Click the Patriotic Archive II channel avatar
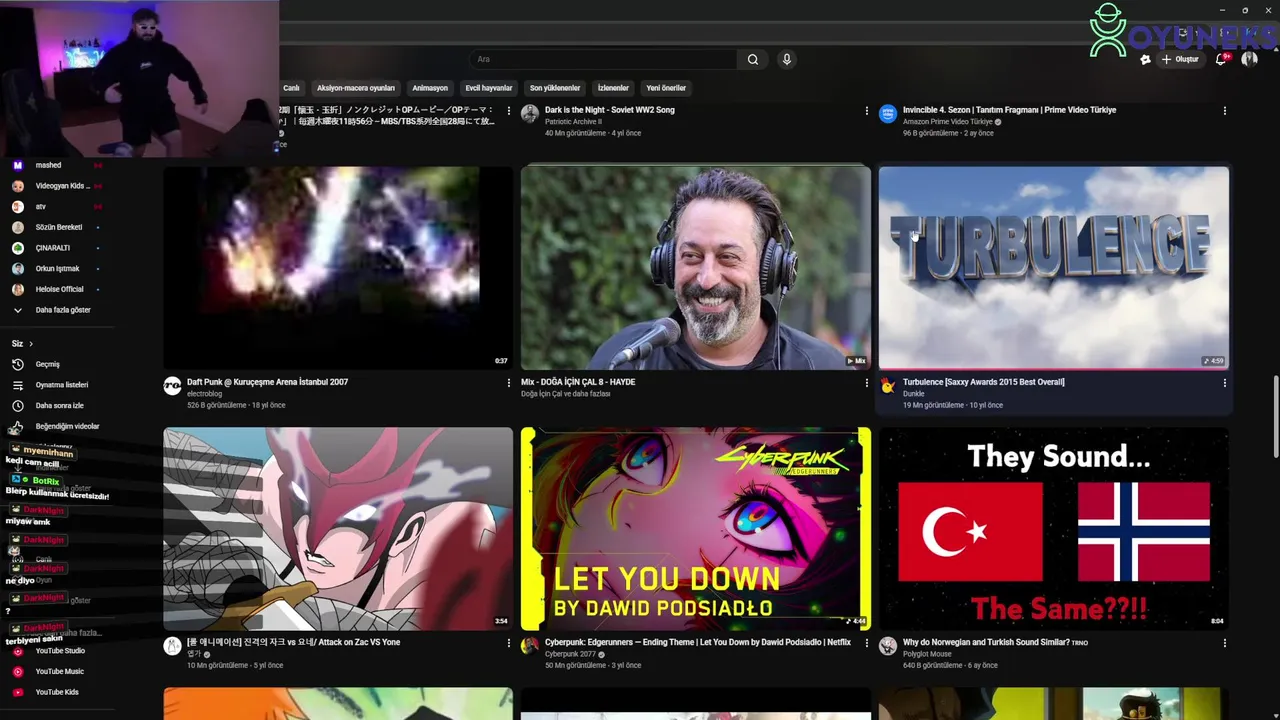 [x=530, y=114]
